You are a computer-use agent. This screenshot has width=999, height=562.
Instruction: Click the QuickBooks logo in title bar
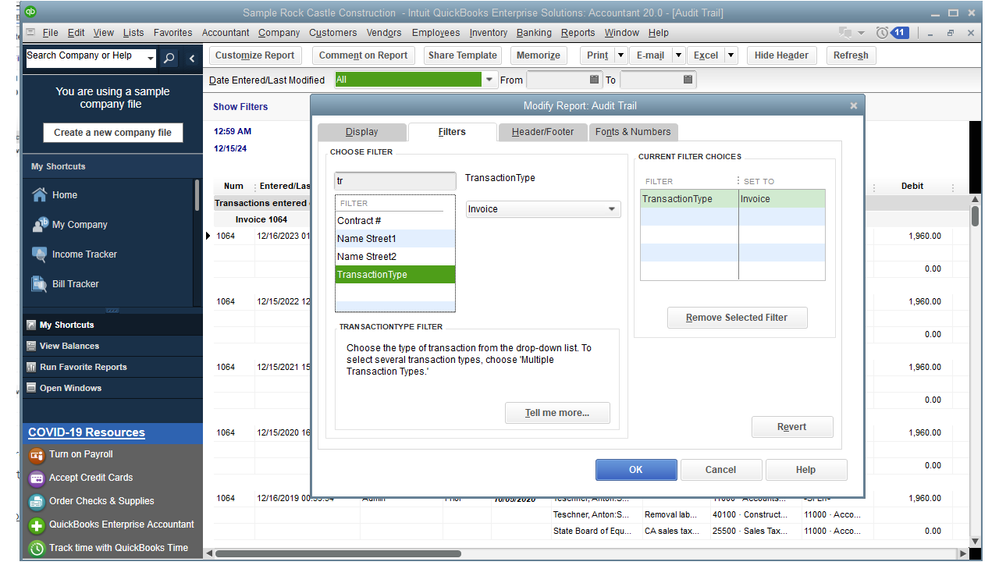click(31, 12)
